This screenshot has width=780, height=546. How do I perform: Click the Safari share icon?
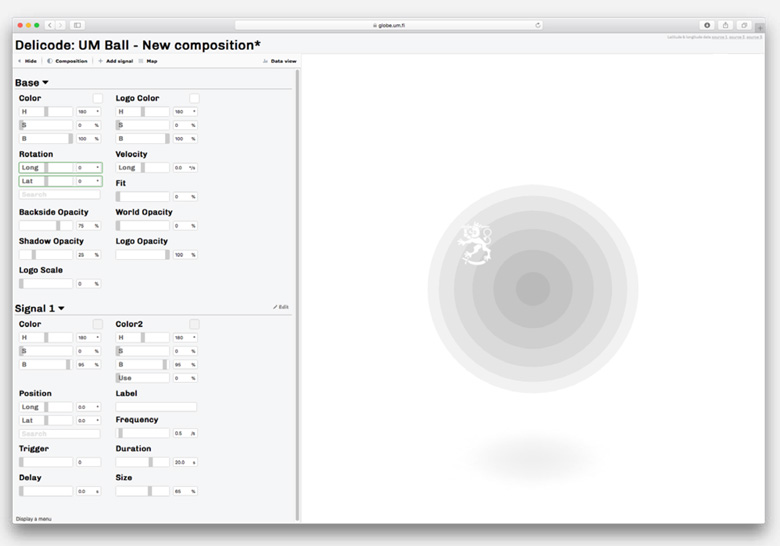725,25
